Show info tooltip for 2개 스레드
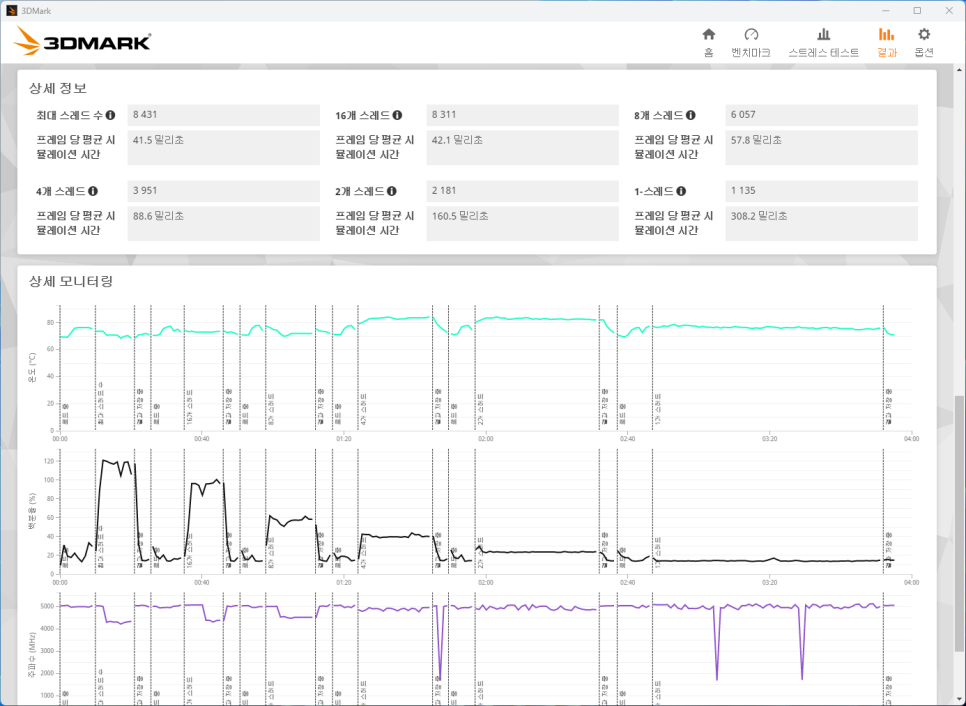966x706 pixels. pyautogui.click(x=392, y=191)
